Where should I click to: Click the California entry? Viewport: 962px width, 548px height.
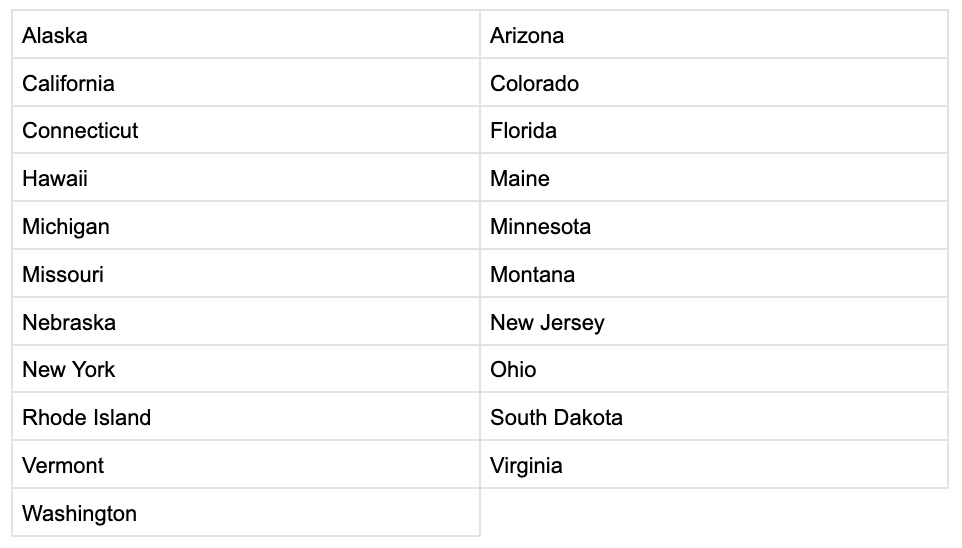coord(68,84)
